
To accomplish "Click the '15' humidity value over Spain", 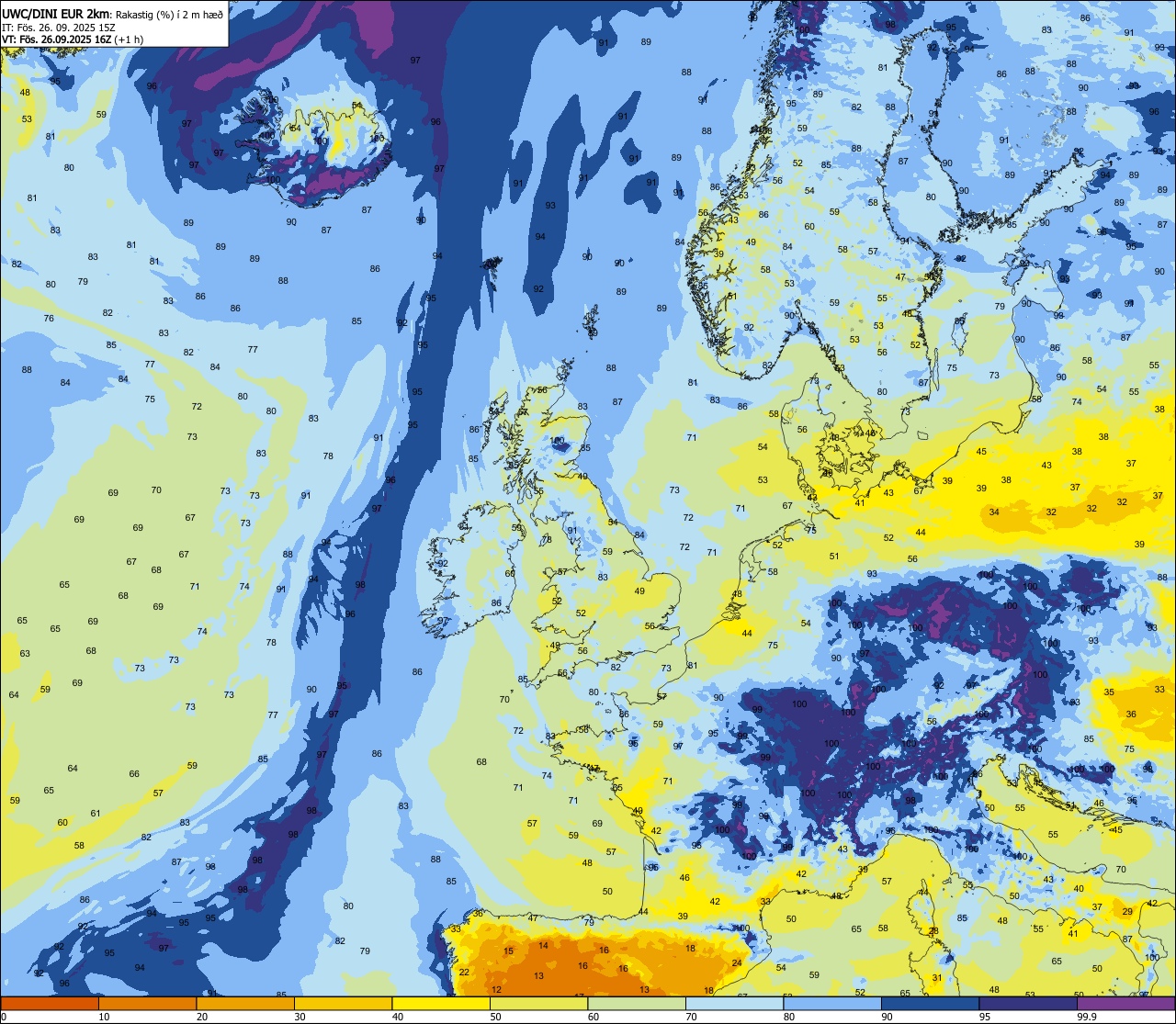I will [509, 951].
